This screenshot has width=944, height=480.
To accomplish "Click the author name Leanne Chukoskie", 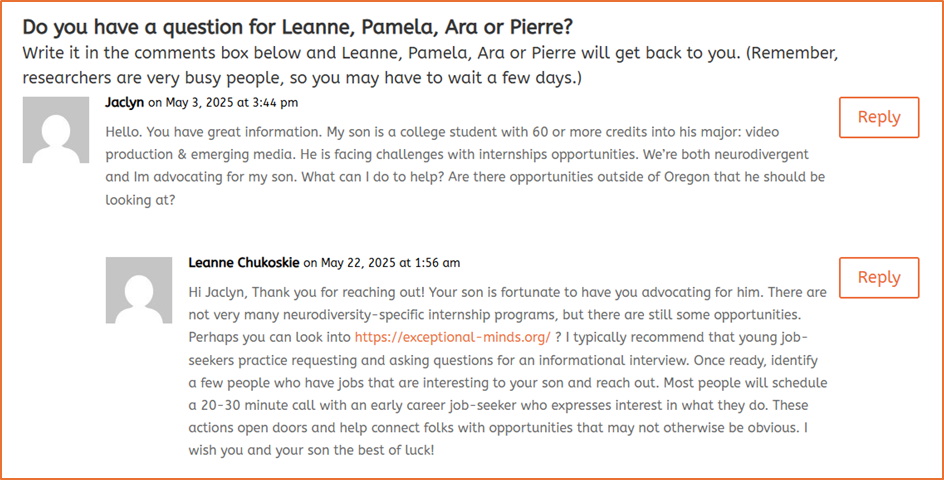I will [x=243, y=263].
